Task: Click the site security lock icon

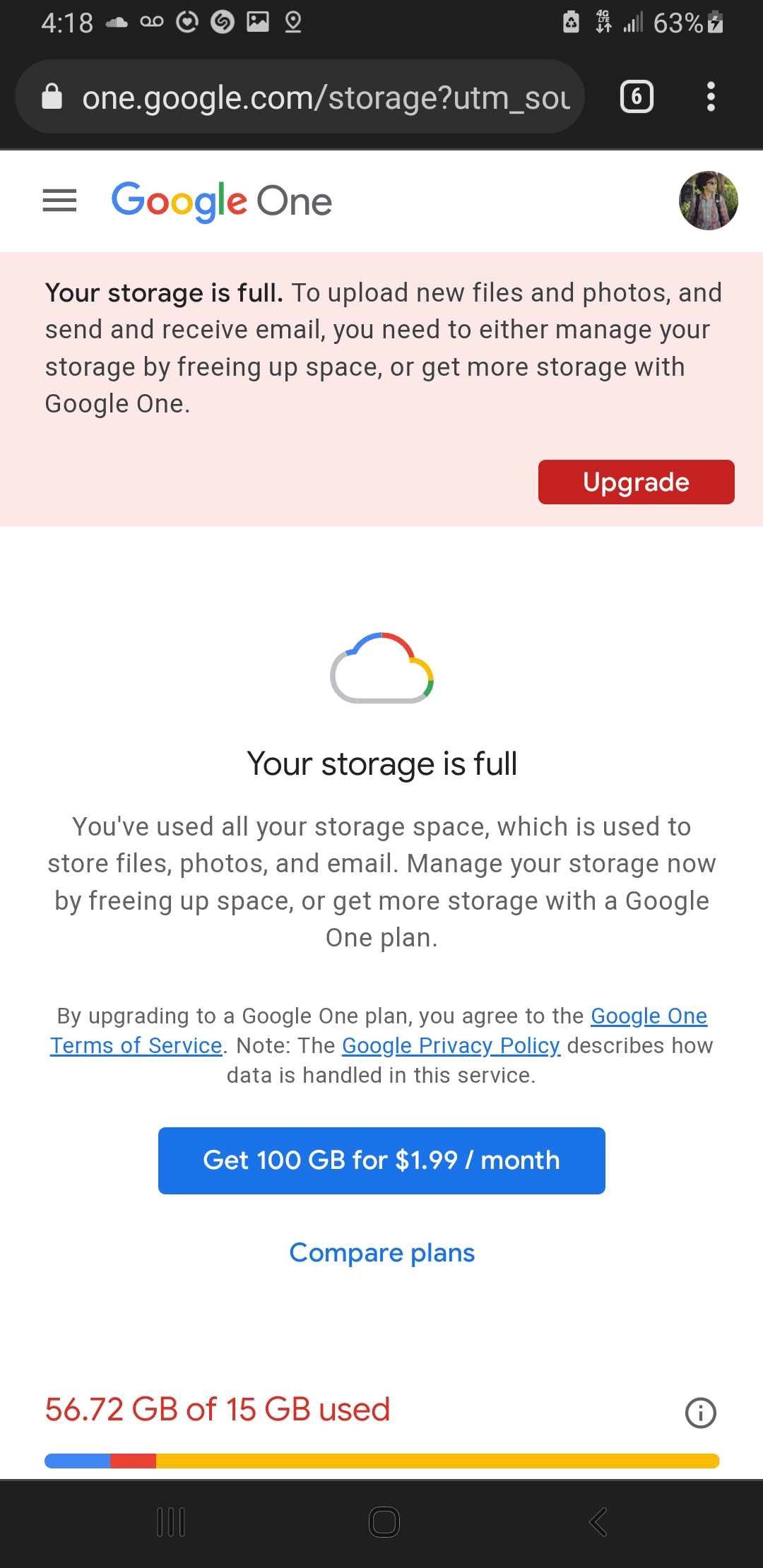Action: tap(53, 96)
